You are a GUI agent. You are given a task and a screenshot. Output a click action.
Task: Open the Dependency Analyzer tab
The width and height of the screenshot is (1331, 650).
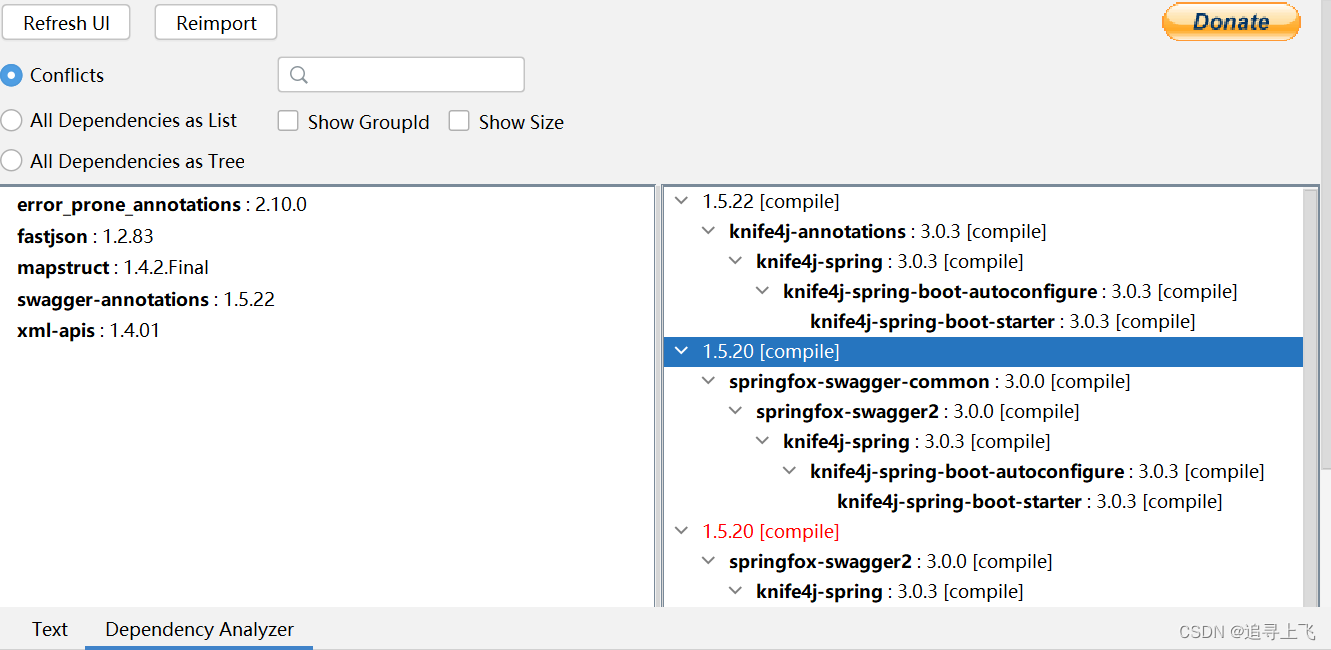tap(199, 629)
